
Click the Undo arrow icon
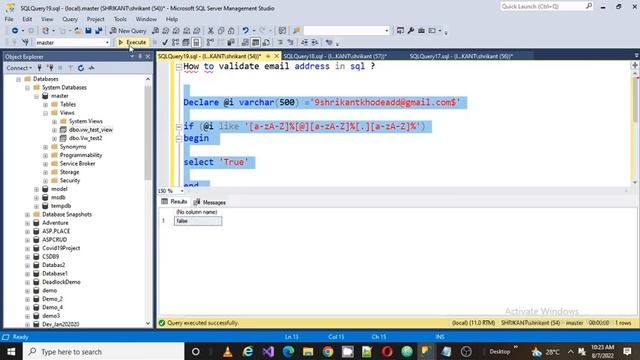(x=245, y=31)
